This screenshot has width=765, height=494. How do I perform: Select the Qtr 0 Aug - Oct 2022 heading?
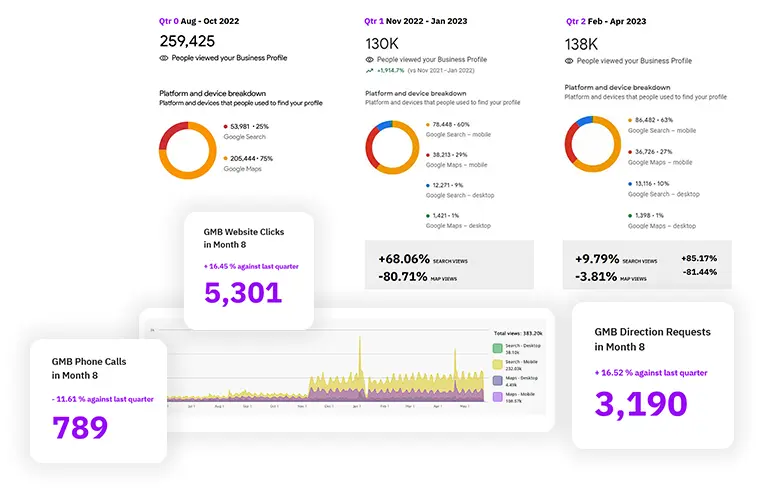pyautogui.click(x=199, y=21)
